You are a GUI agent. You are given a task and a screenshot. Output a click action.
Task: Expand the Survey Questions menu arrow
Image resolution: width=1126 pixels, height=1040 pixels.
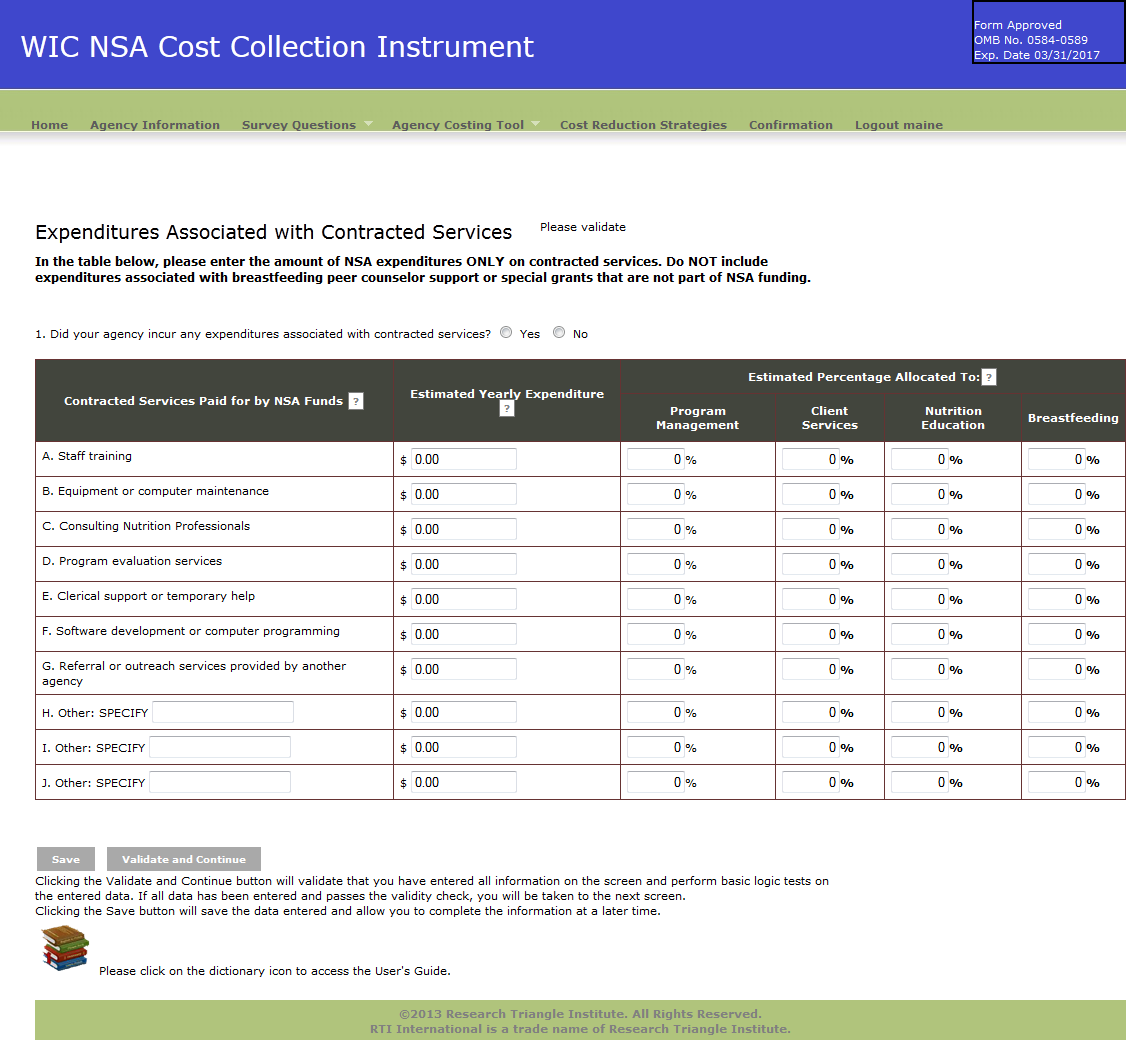(x=368, y=124)
